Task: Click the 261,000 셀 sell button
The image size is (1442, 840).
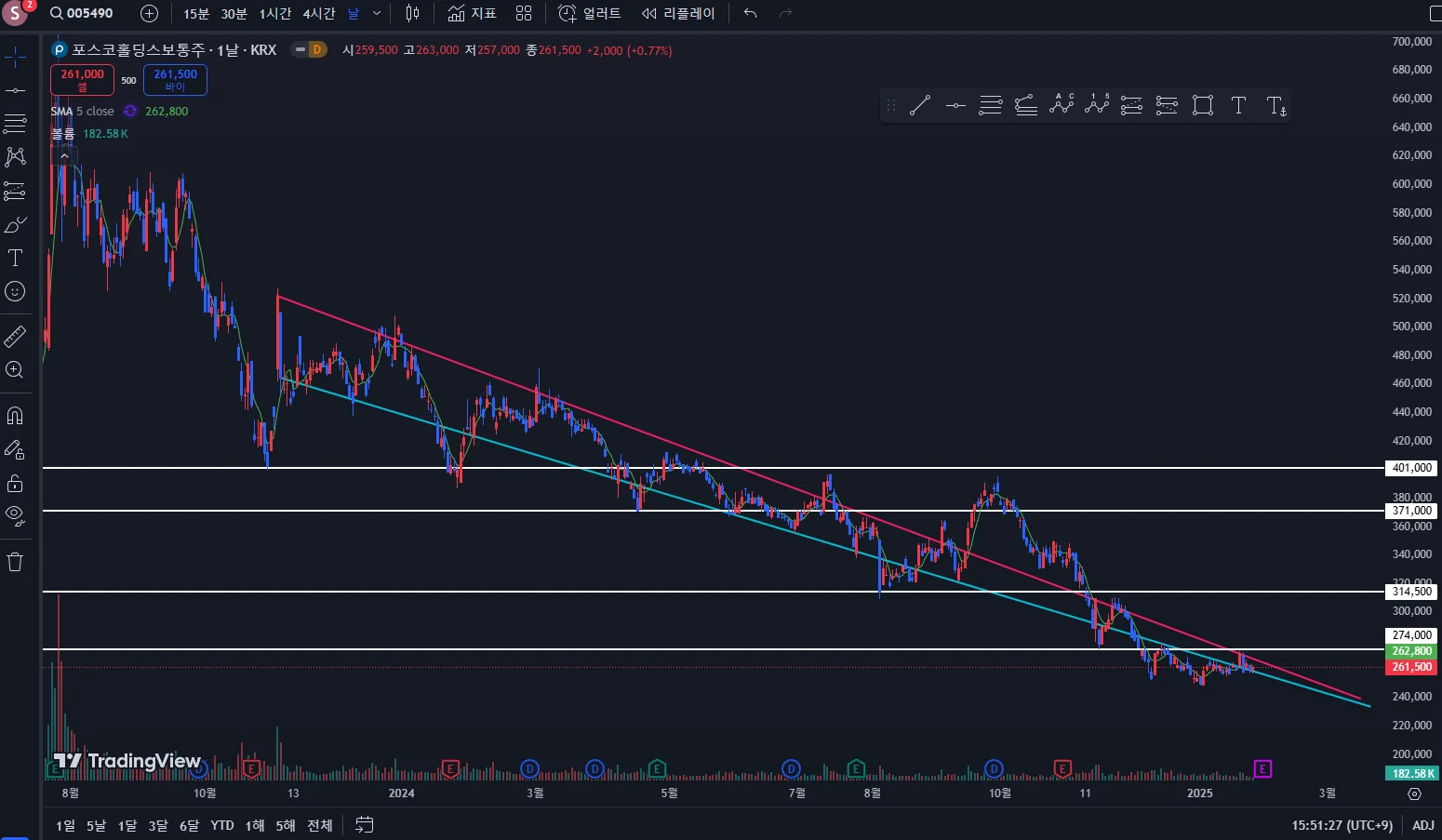Action: [83, 80]
